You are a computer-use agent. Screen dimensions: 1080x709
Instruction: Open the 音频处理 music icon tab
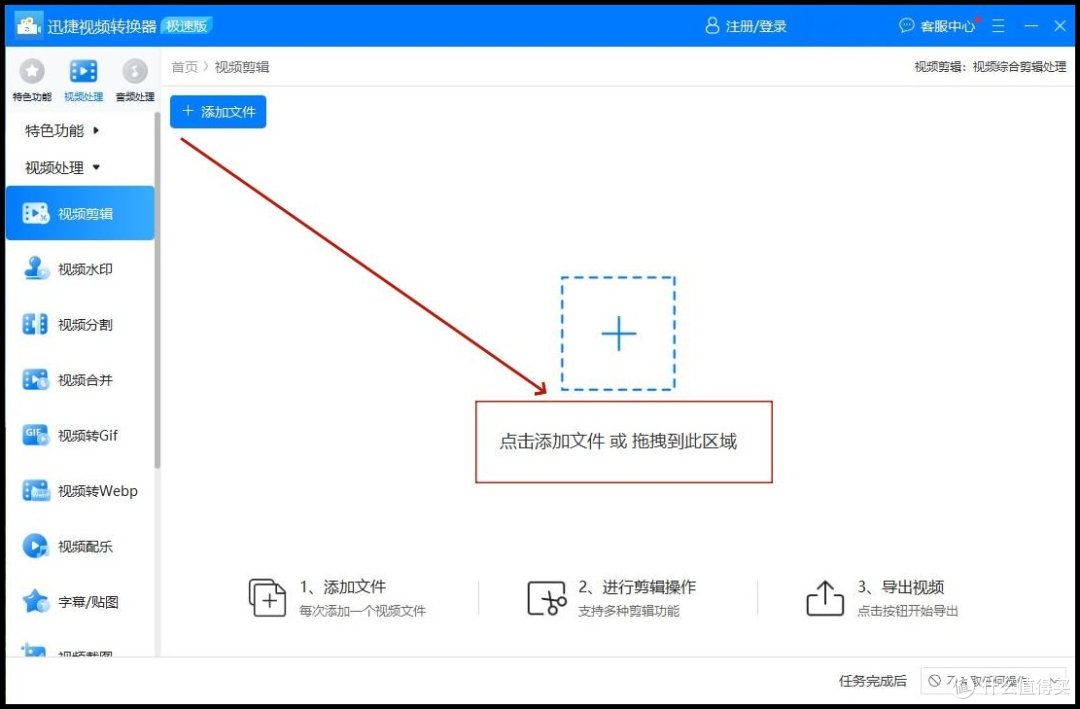pyautogui.click(x=135, y=80)
